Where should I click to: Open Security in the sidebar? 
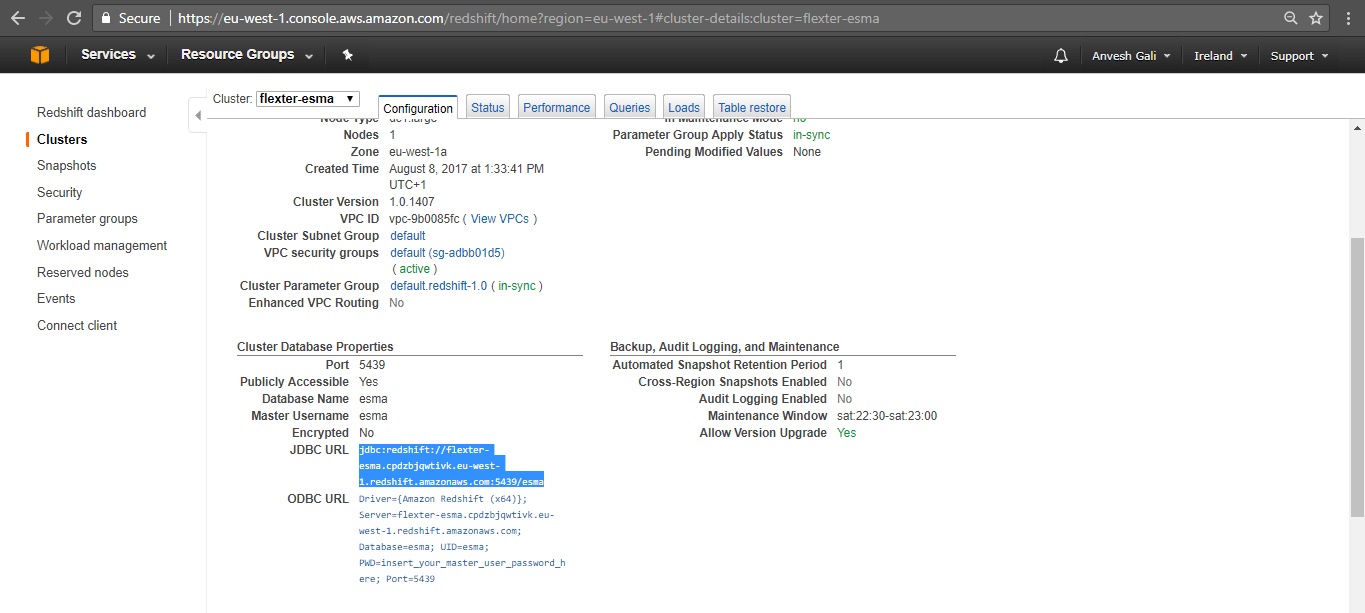(x=60, y=193)
